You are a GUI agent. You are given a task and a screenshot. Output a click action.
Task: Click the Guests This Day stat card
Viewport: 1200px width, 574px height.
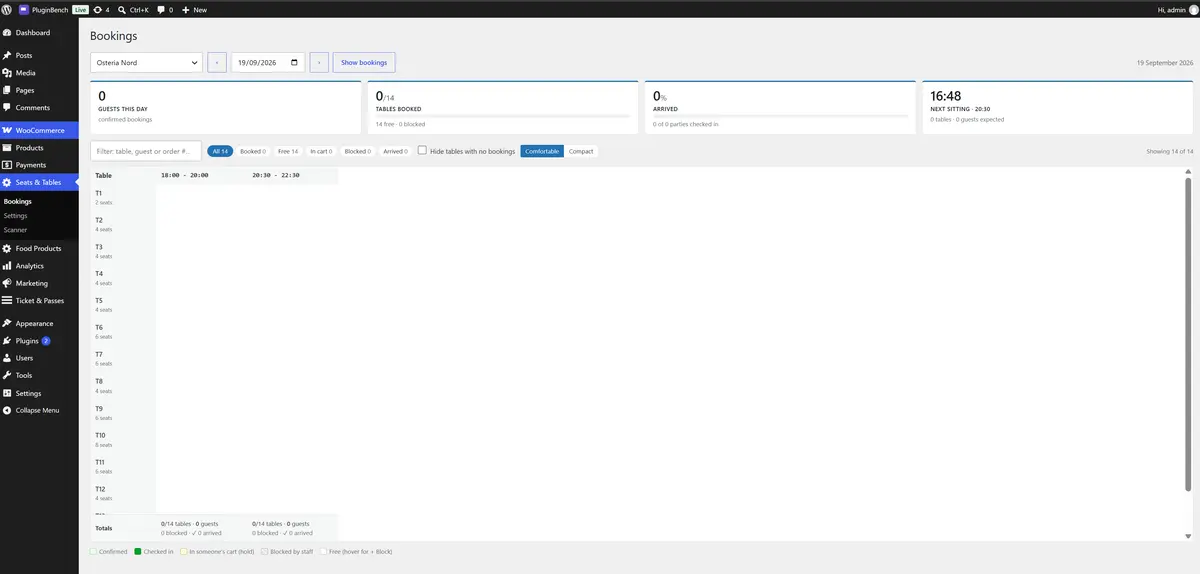225,107
